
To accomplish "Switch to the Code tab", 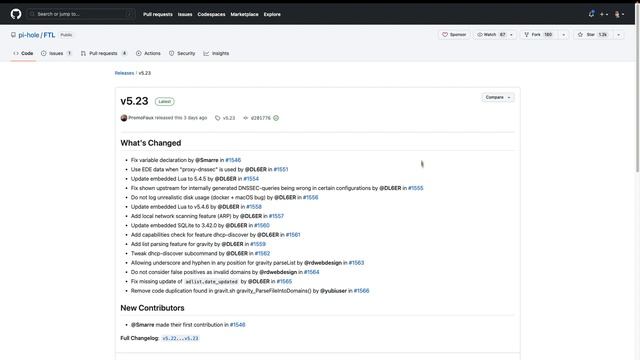I will coord(23,53).
